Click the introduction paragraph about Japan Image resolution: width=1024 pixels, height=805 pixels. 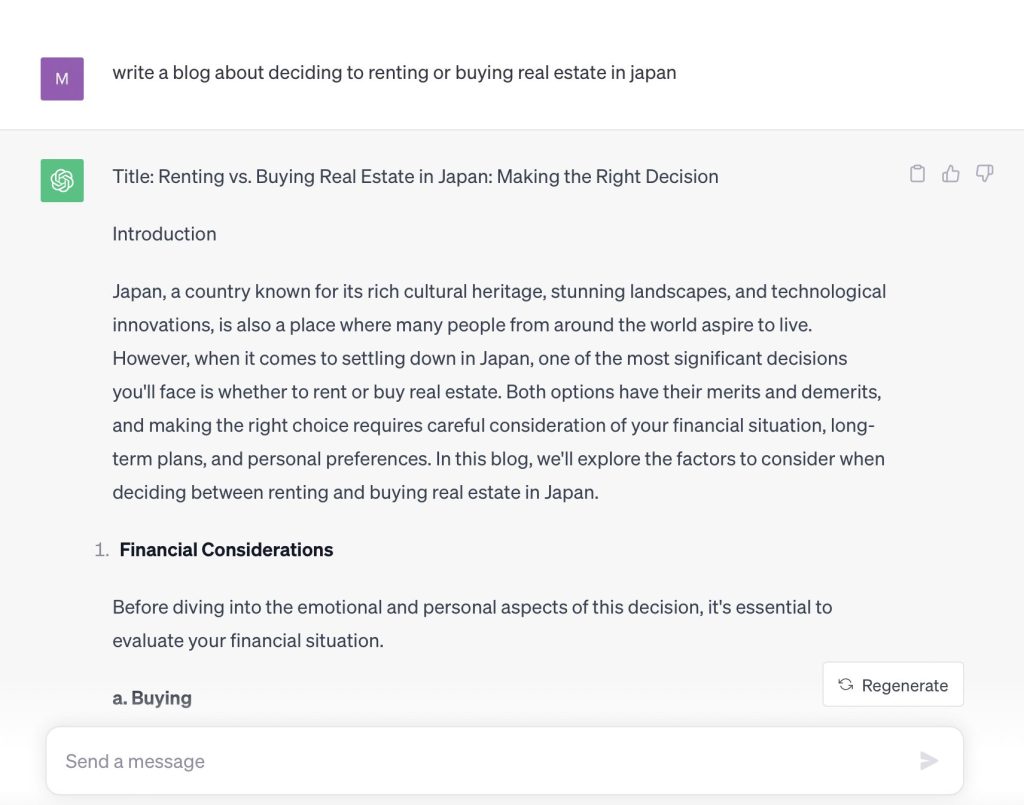pyautogui.click(x=500, y=392)
